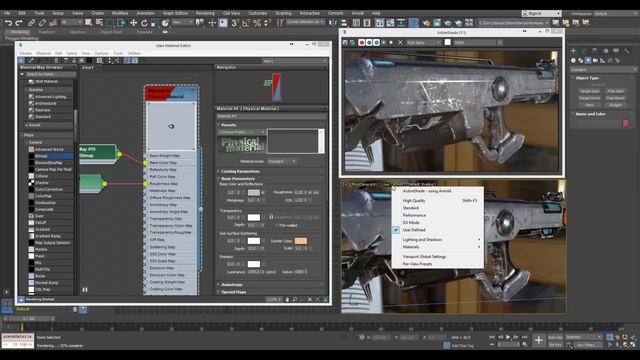This screenshot has height=360, width=640.
Task: Click Metalness Map input socket
Action: 145,191
